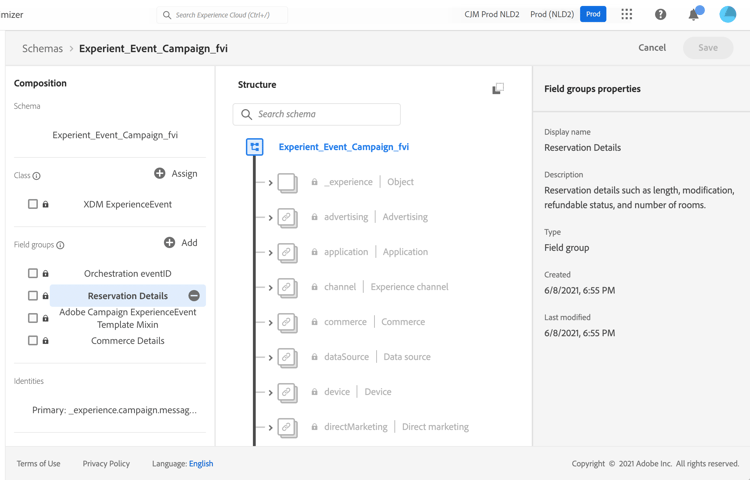Screen dimensions: 750x480
Task: Open the app switcher grid icon
Action: (627, 15)
